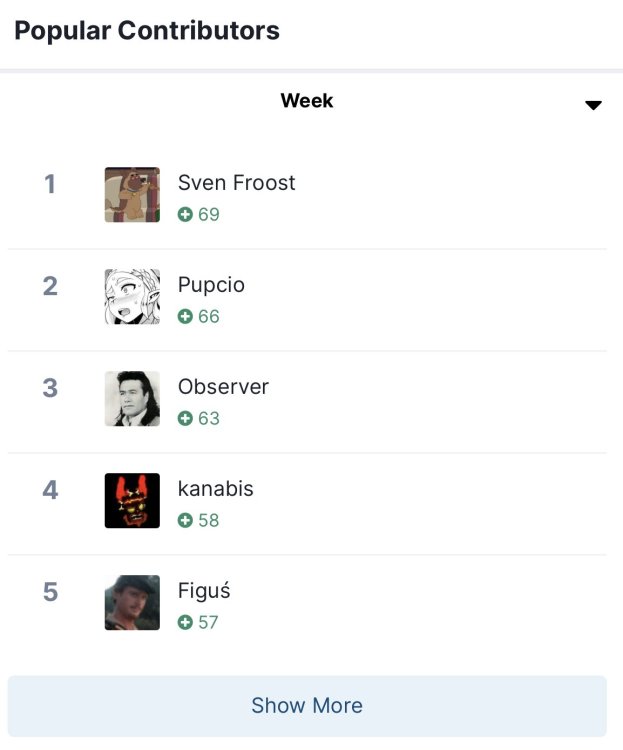Click Observer's black-and-white avatar
Screen dimensions: 623x750
tap(132, 399)
